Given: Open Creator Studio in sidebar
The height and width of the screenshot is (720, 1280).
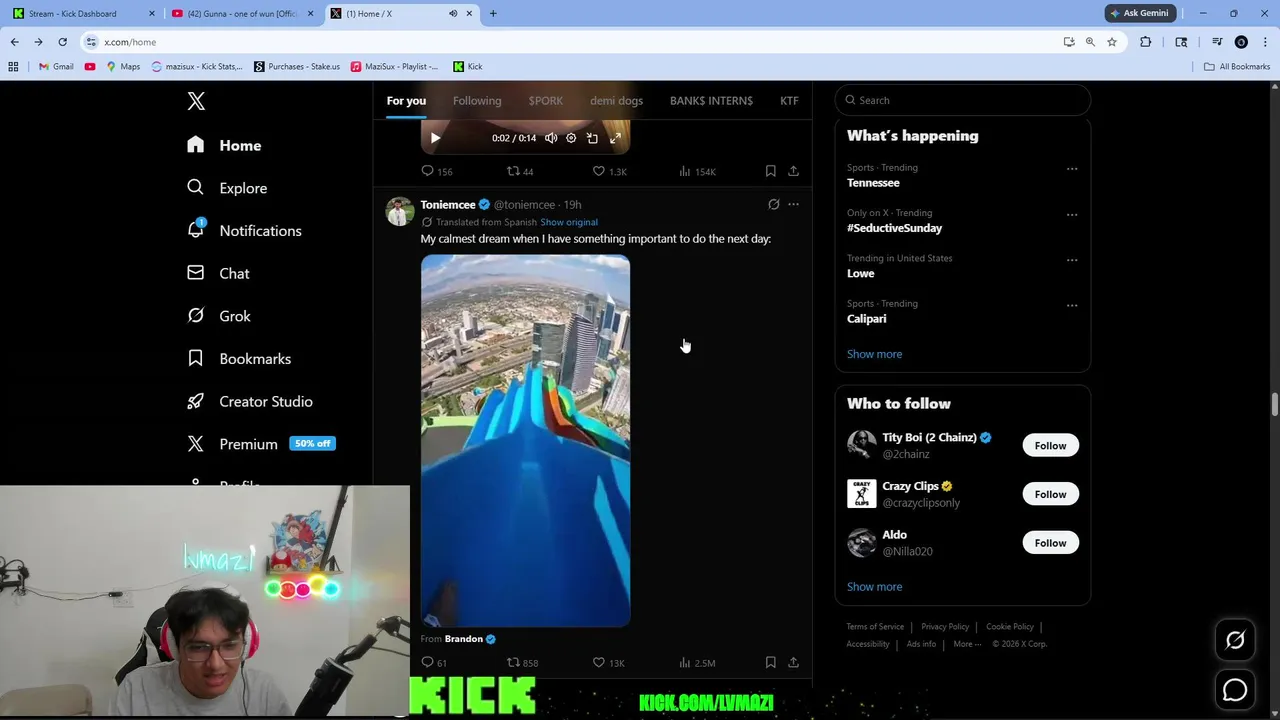Looking at the screenshot, I should click(x=250, y=401).
